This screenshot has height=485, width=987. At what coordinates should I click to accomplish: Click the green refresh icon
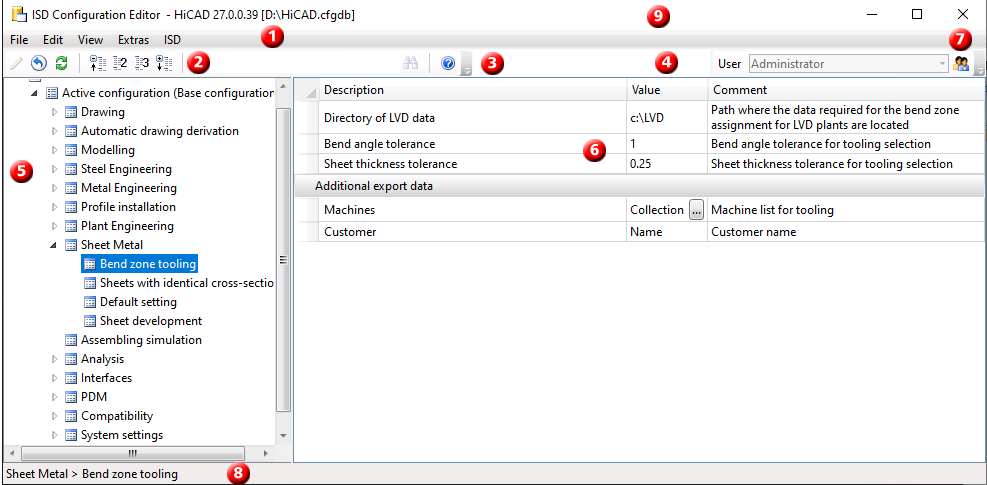tap(62, 63)
